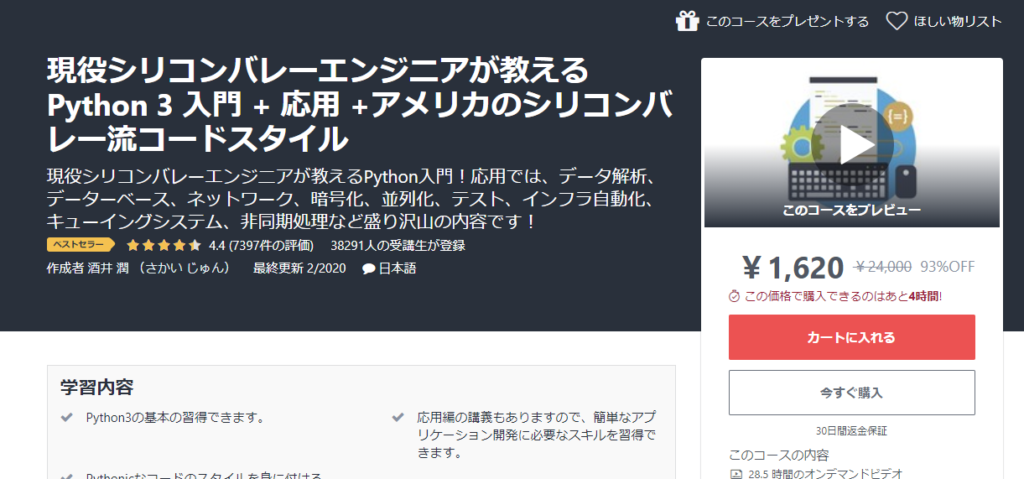The image size is (1024, 479).
Task: Click the 30日間返金保証 text
Action: tap(852, 431)
